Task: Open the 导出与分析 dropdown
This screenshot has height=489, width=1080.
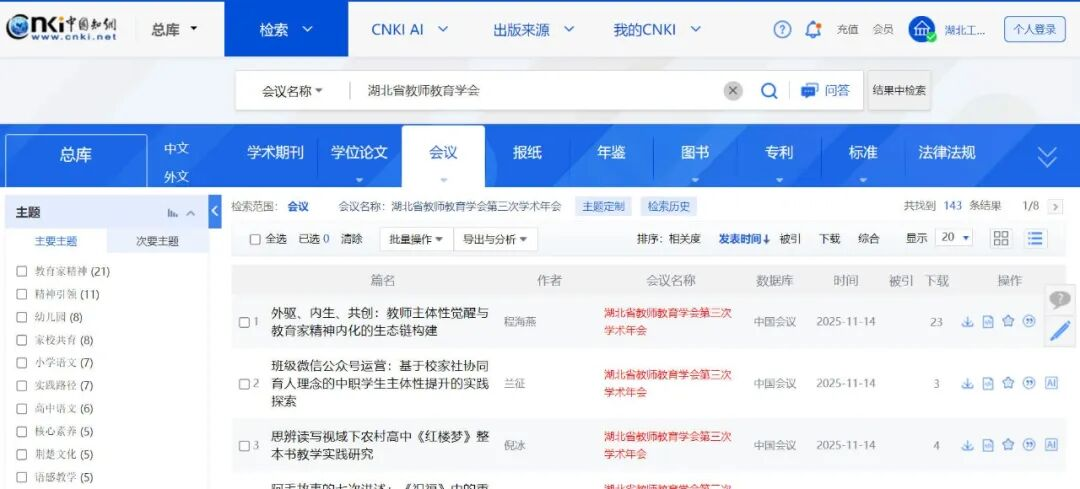Action: pos(495,239)
